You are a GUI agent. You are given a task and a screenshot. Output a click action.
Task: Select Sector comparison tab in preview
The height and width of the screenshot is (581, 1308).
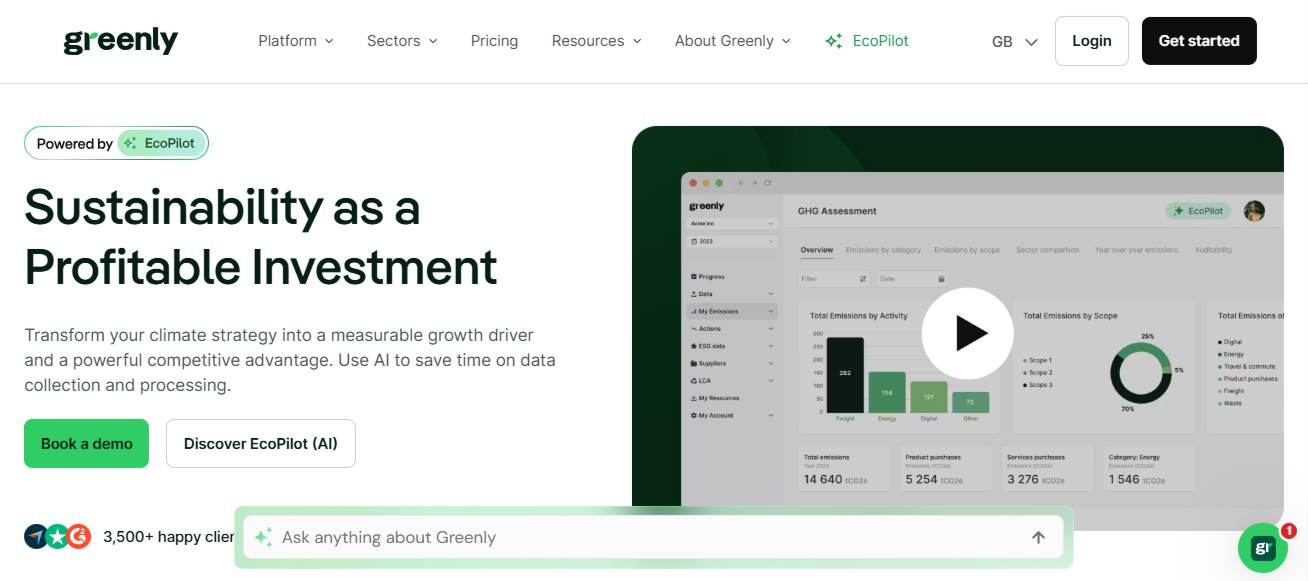click(x=1047, y=250)
